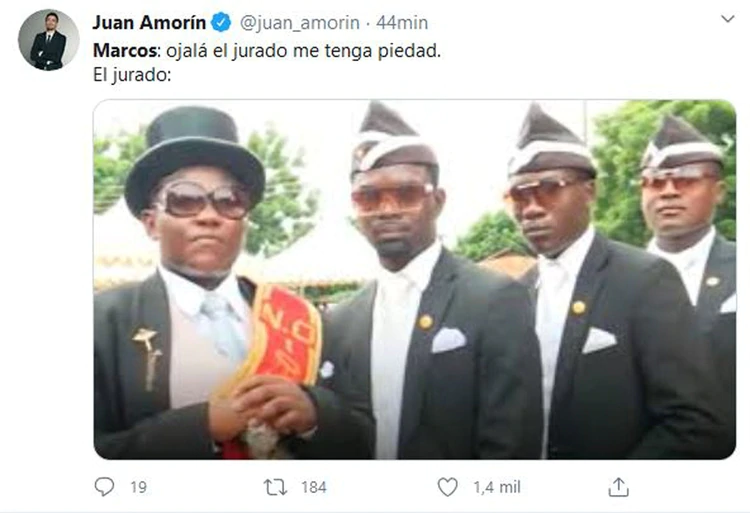This screenshot has height=513, width=750.
Task: Open the @juan_amorin handle link
Action: point(292,23)
